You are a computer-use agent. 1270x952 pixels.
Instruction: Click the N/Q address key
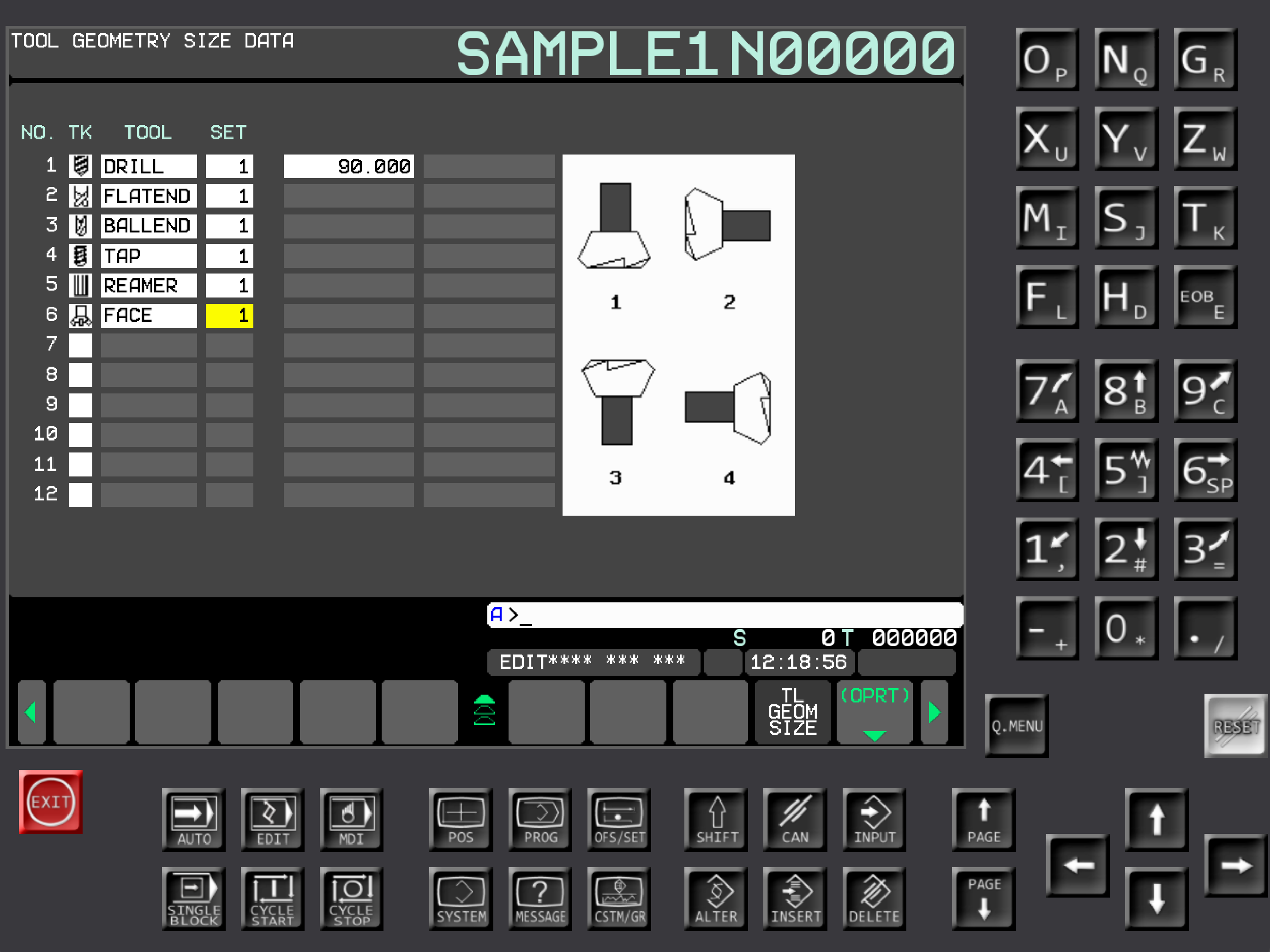1126,59
